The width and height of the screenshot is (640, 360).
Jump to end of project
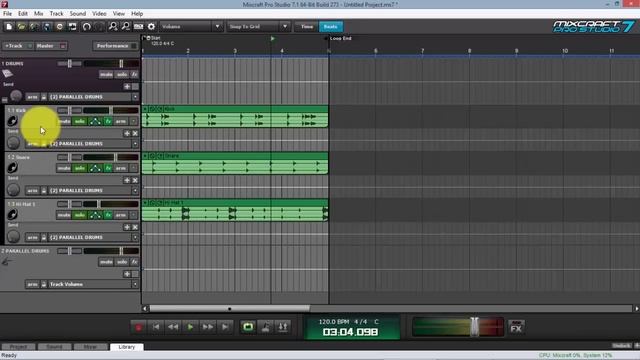(x=224, y=327)
